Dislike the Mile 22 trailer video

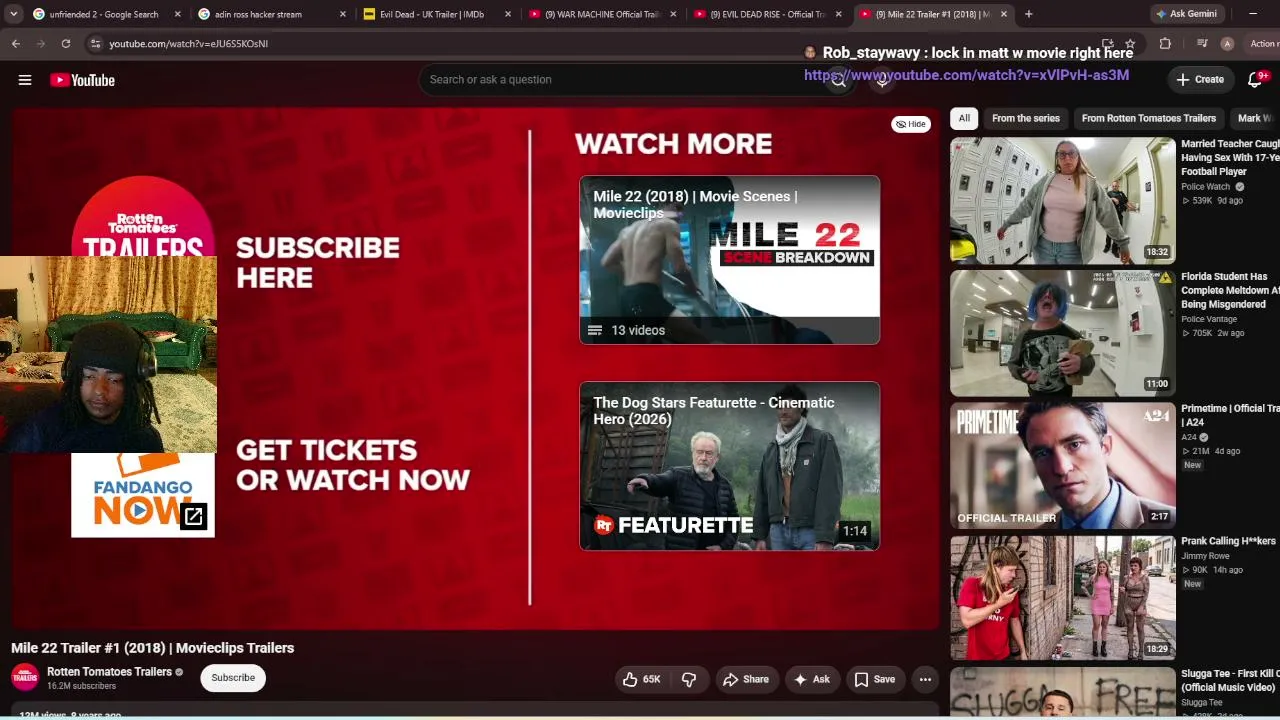(x=689, y=679)
